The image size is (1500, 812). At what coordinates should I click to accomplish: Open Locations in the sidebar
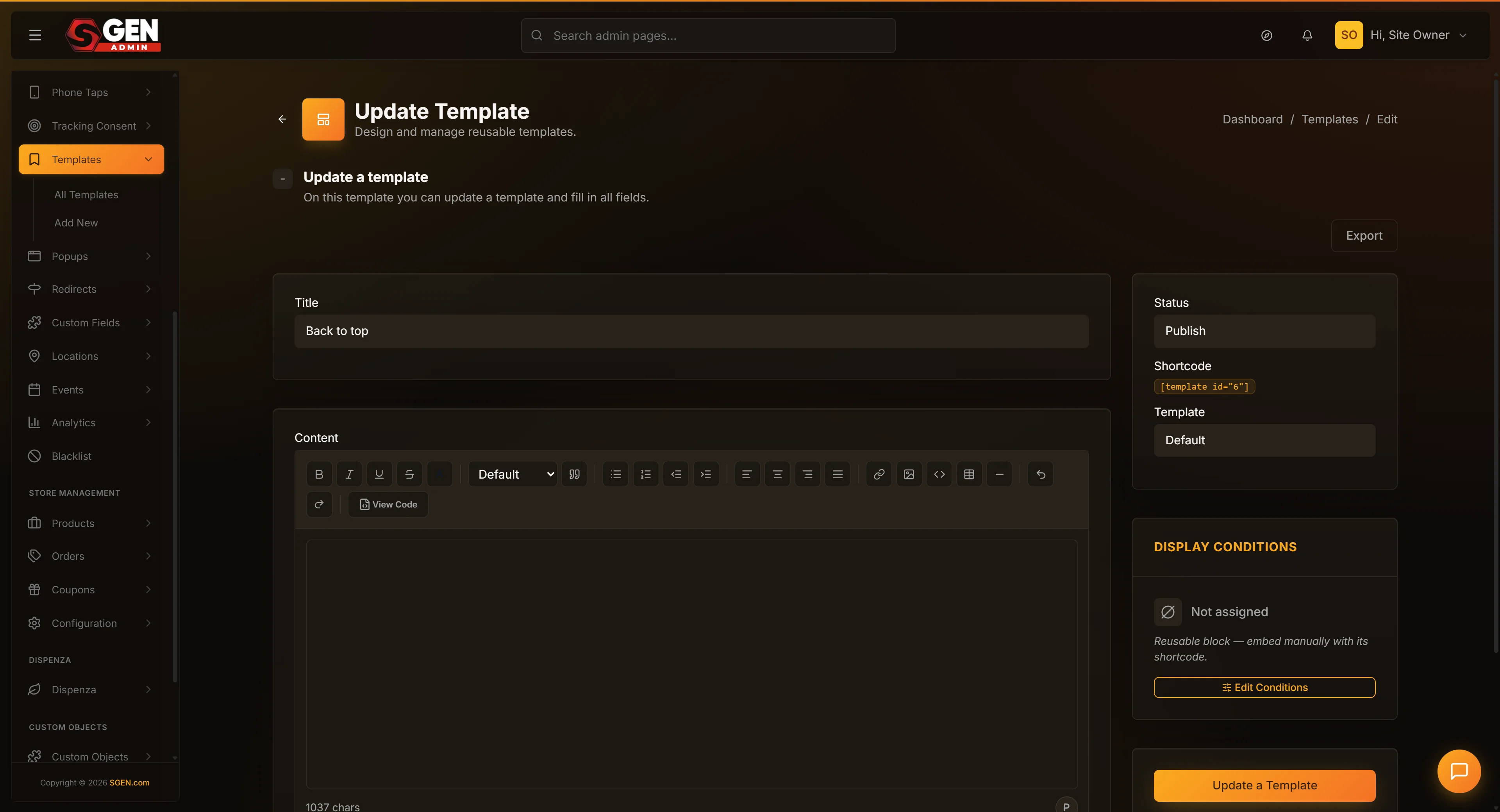click(91, 356)
